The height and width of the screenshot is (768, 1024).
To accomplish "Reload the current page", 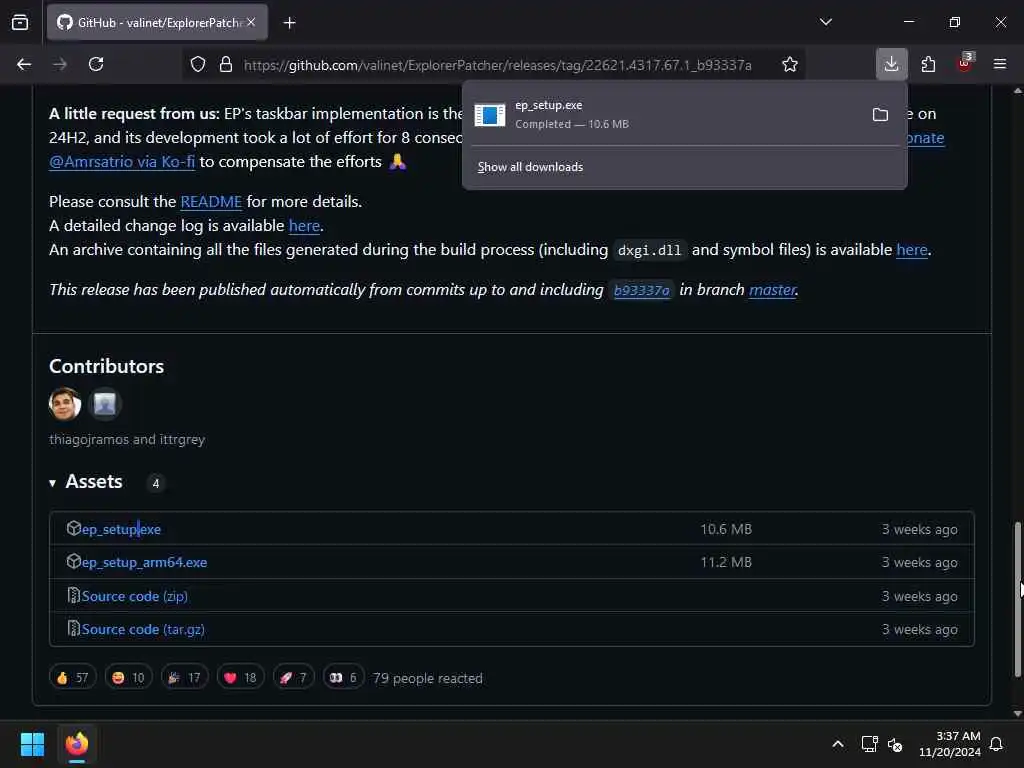I will (x=96, y=64).
